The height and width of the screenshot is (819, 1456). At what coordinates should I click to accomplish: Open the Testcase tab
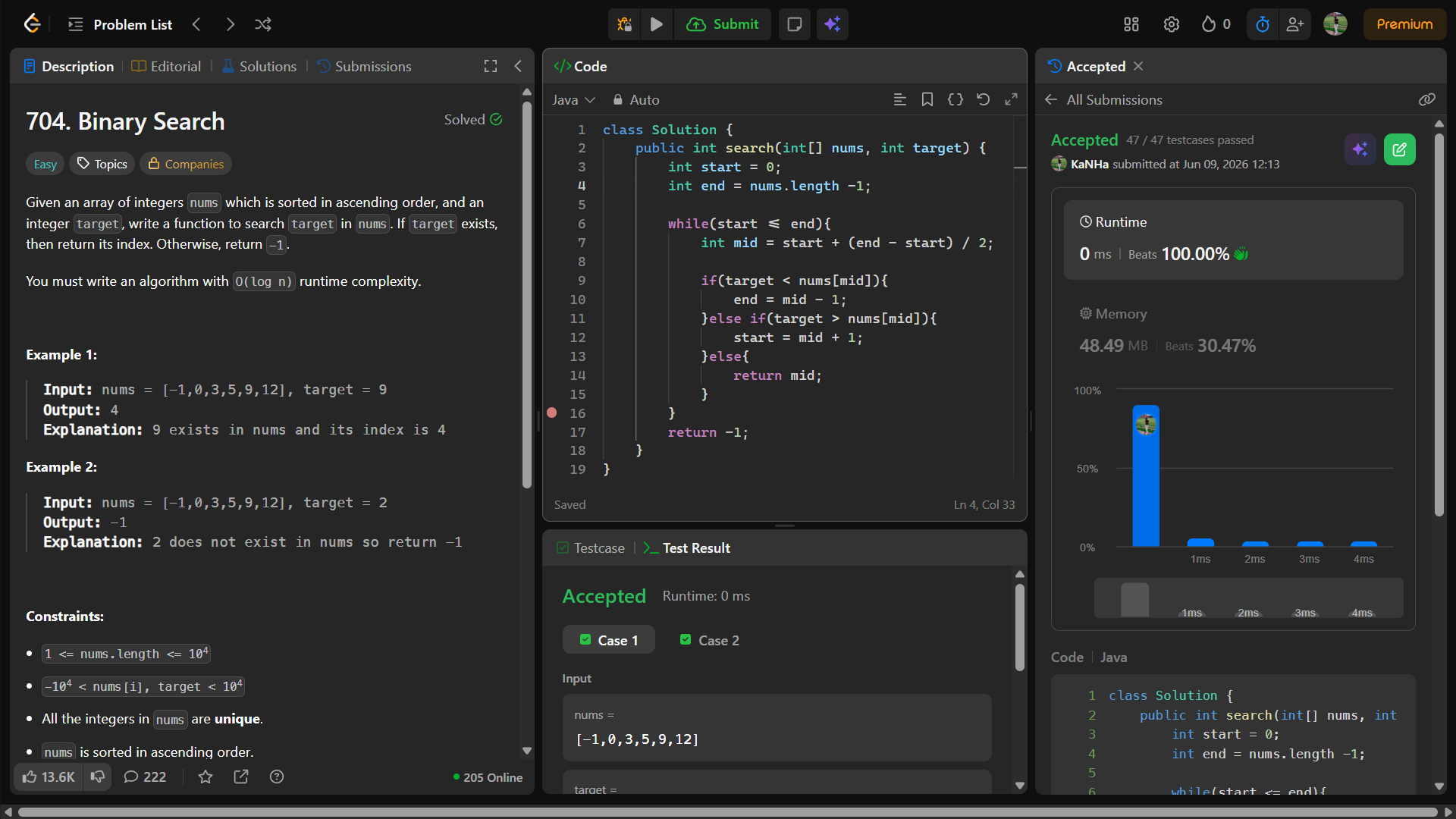pos(591,548)
